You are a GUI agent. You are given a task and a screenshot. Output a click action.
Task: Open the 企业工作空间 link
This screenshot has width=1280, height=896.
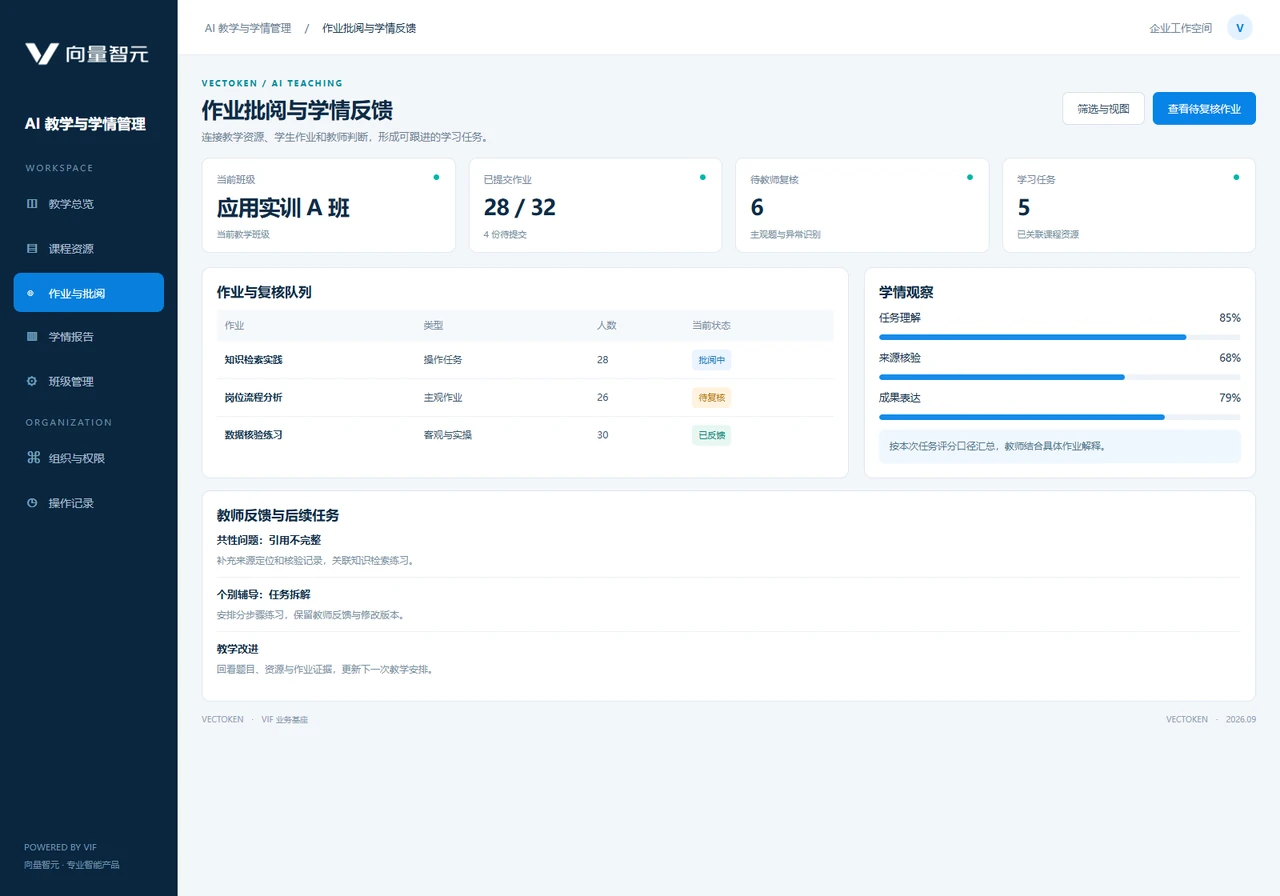pyautogui.click(x=1181, y=28)
